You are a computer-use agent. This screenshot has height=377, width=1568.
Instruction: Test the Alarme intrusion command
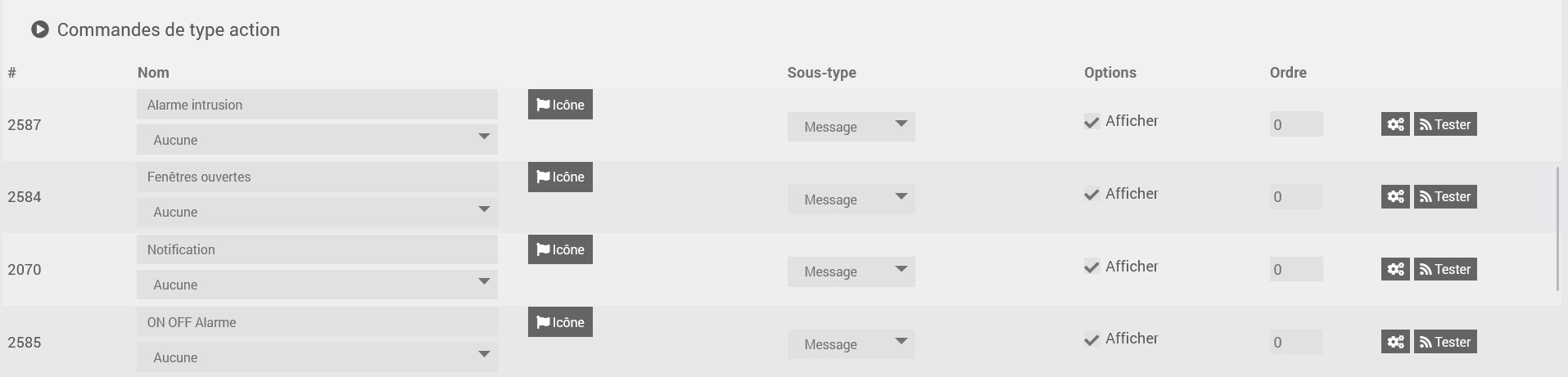(x=1445, y=124)
